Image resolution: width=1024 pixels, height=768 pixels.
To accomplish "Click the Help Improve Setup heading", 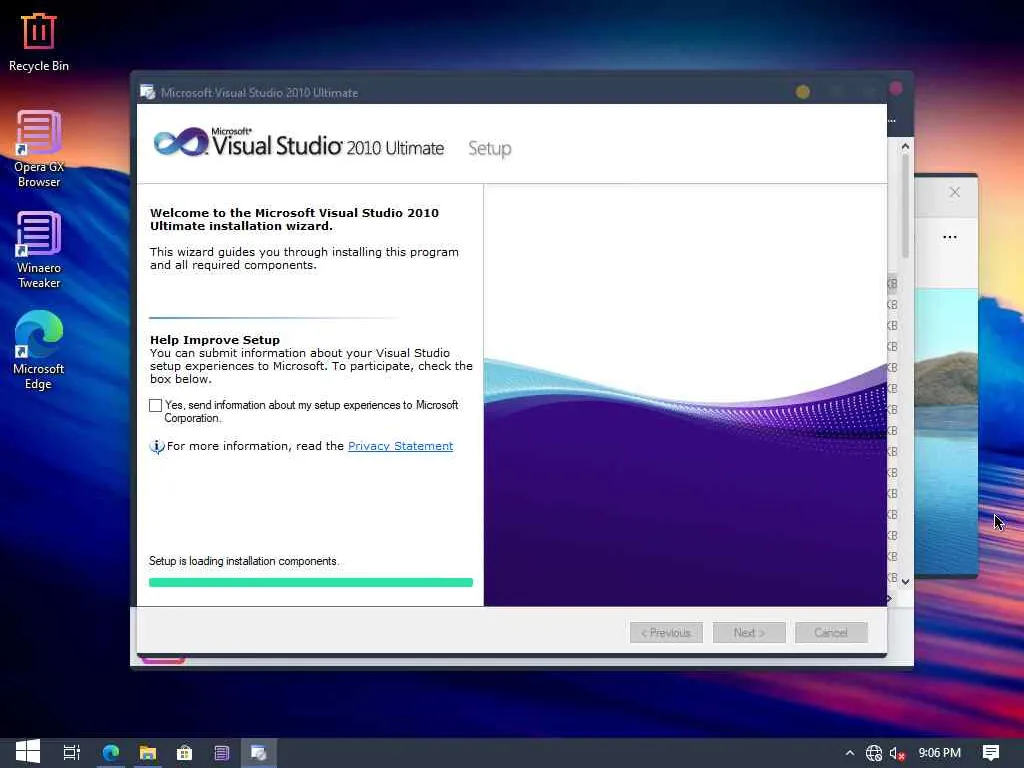I will tap(215, 340).
